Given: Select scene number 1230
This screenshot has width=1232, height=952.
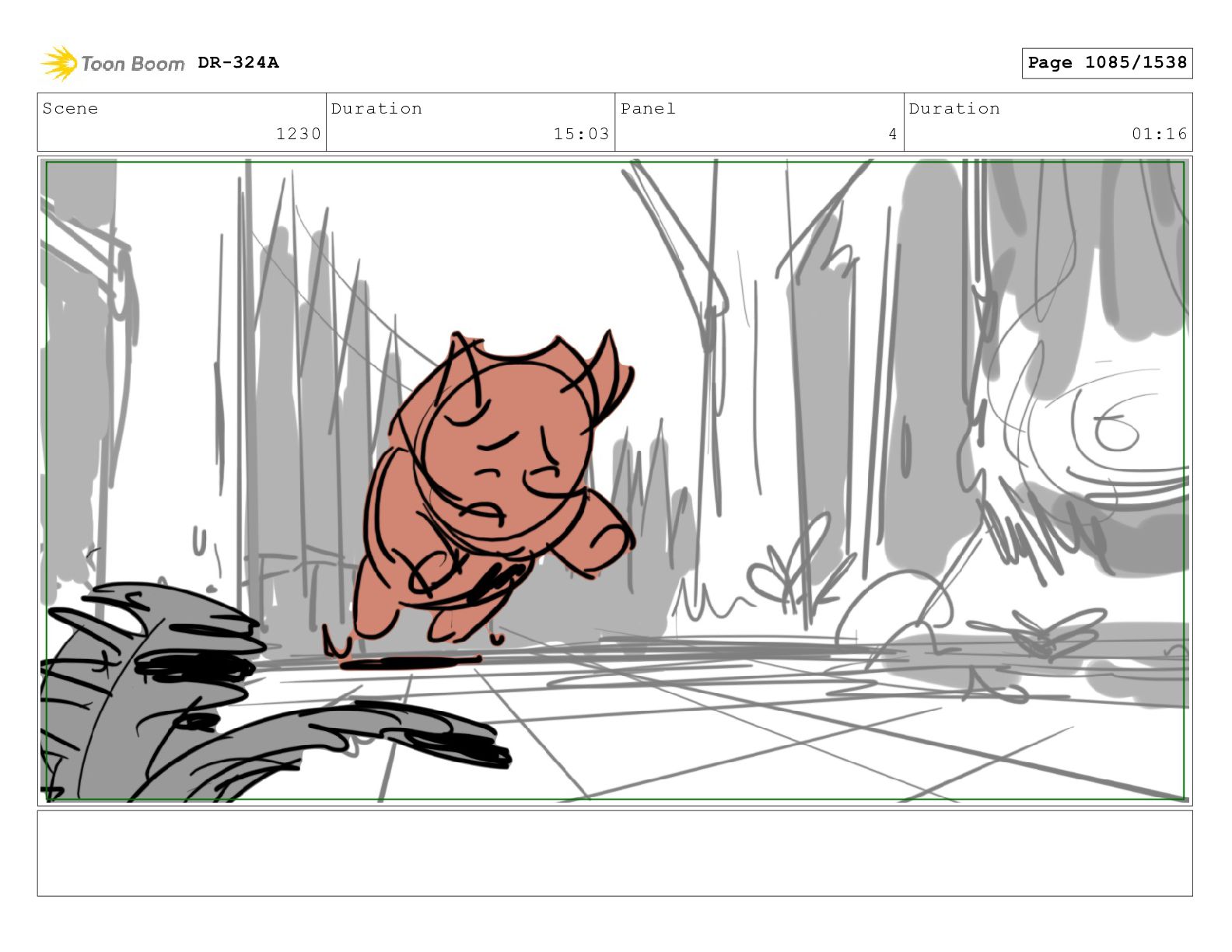Looking at the screenshot, I should point(299,134).
